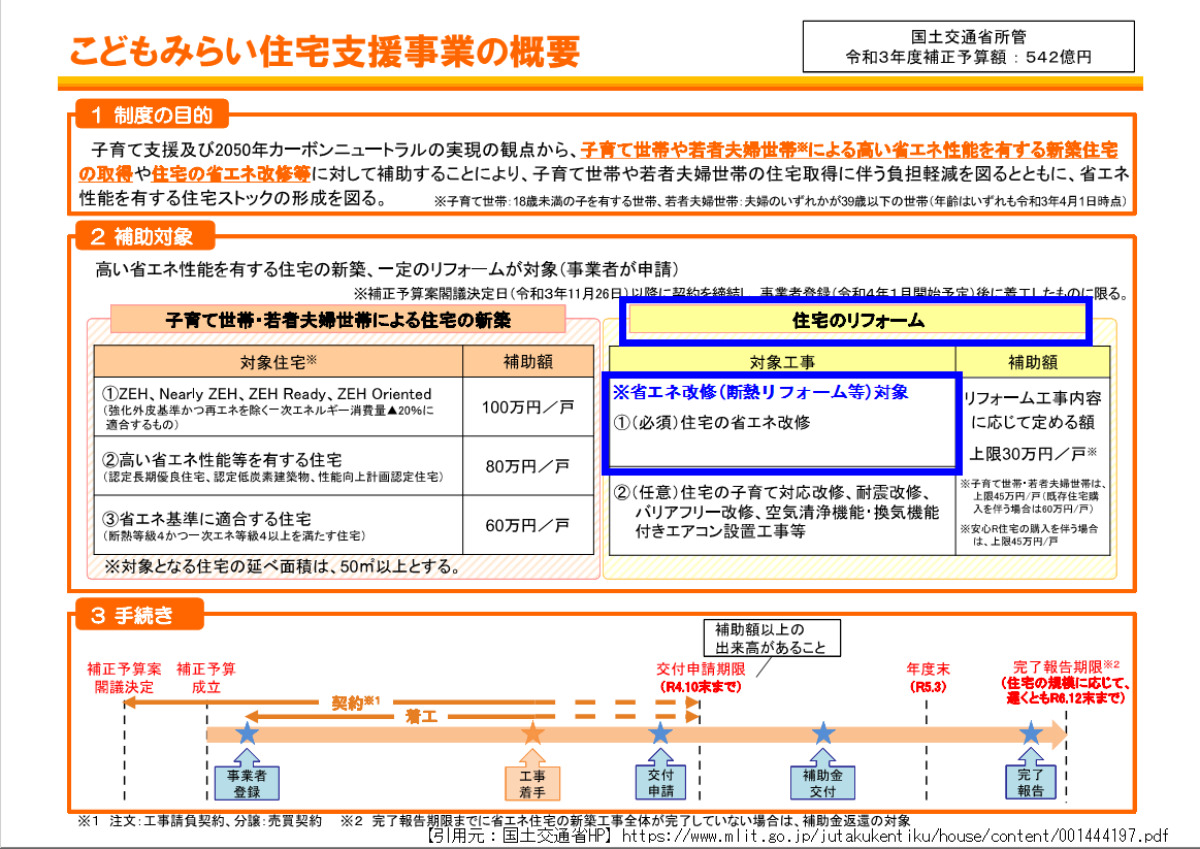Click the 補正予算成立 timeline label
The height and width of the screenshot is (849, 1200).
tap(206, 678)
